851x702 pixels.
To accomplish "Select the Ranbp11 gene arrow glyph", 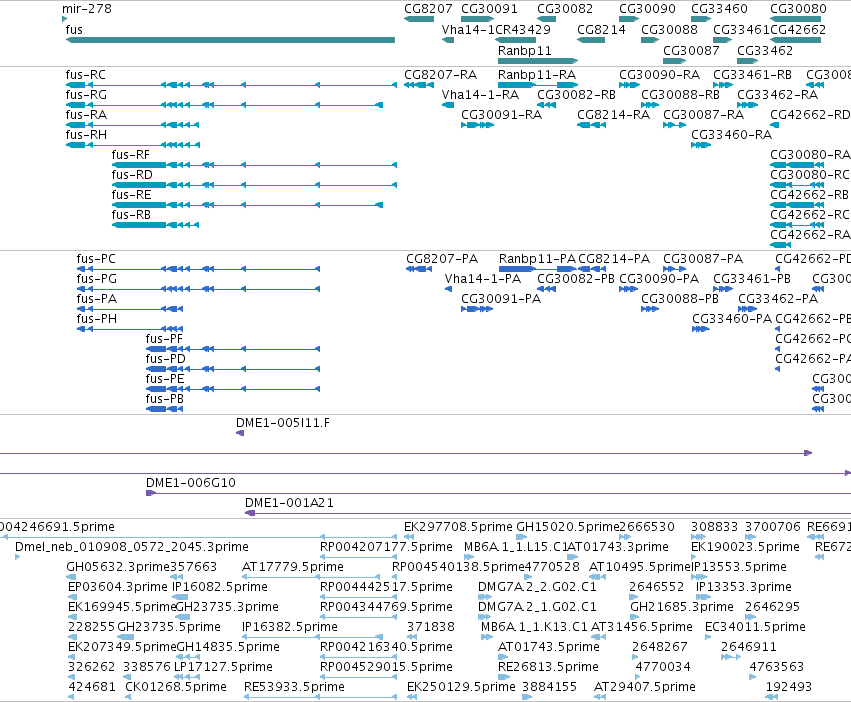I will (538, 61).
